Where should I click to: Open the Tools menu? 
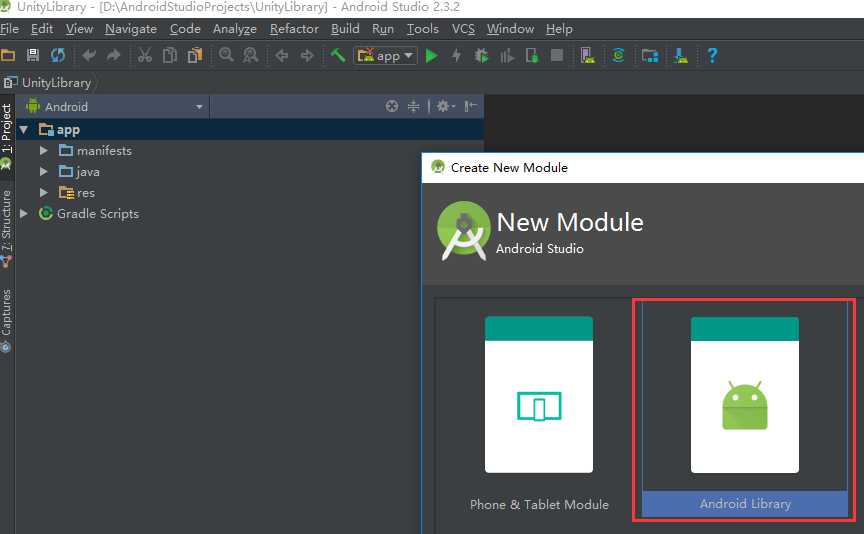(423, 29)
